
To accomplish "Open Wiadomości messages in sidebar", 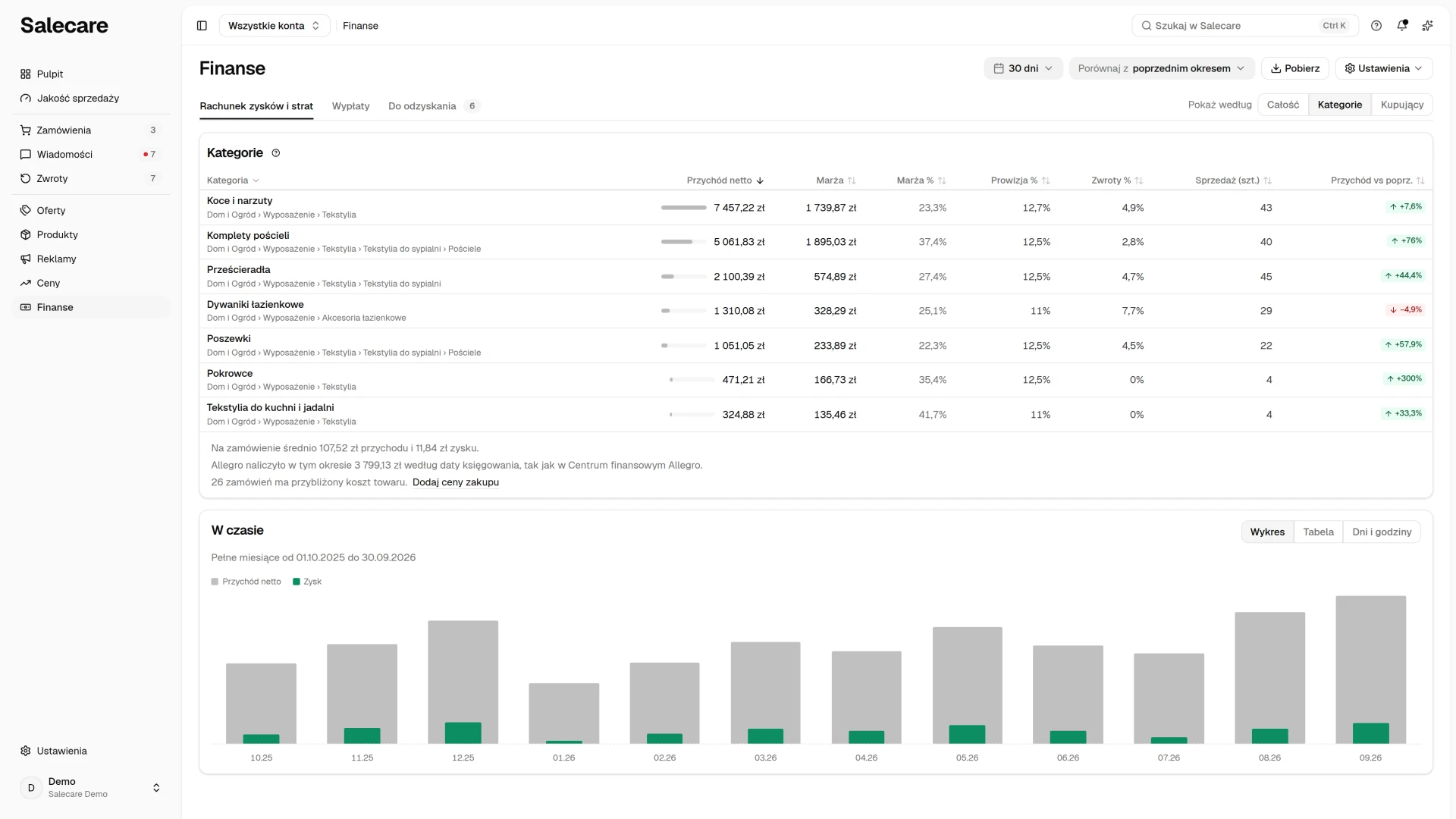I will [91, 155].
